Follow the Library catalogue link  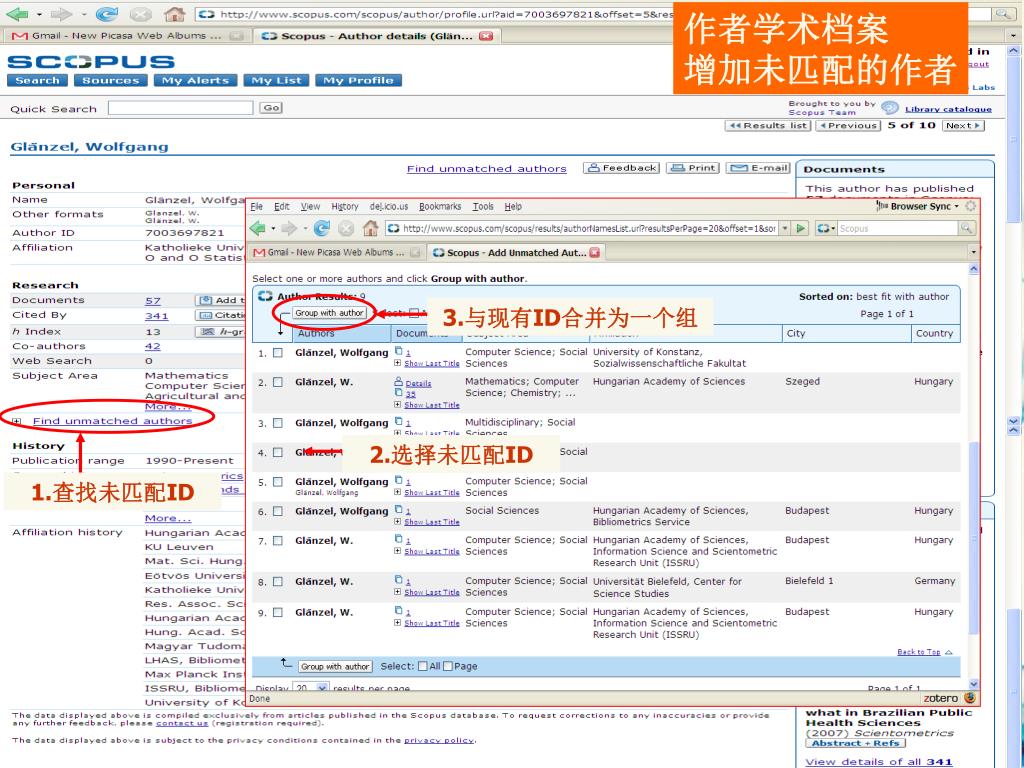948,109
